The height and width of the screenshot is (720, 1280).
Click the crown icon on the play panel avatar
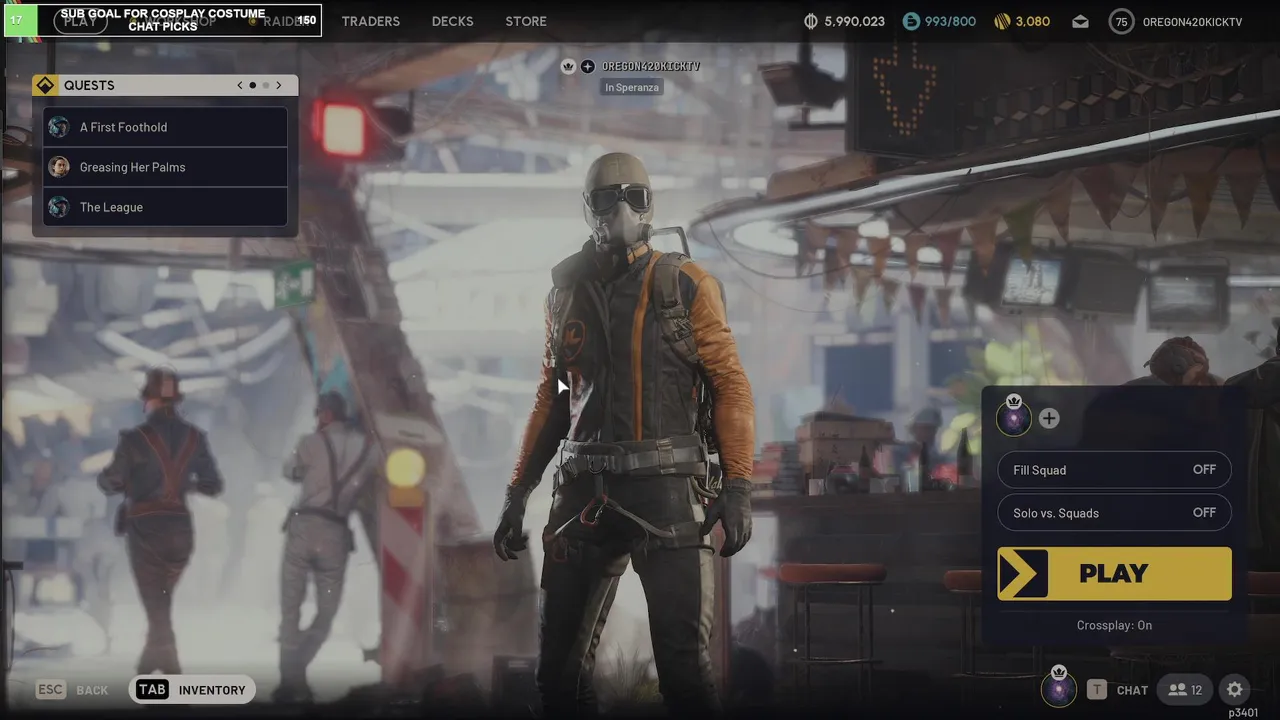(1014, 400)
